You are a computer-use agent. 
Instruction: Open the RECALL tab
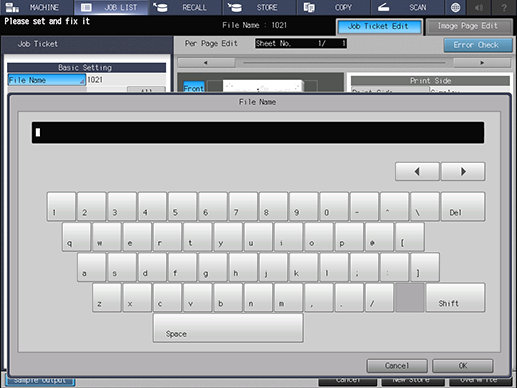click(x=185, y=7)
